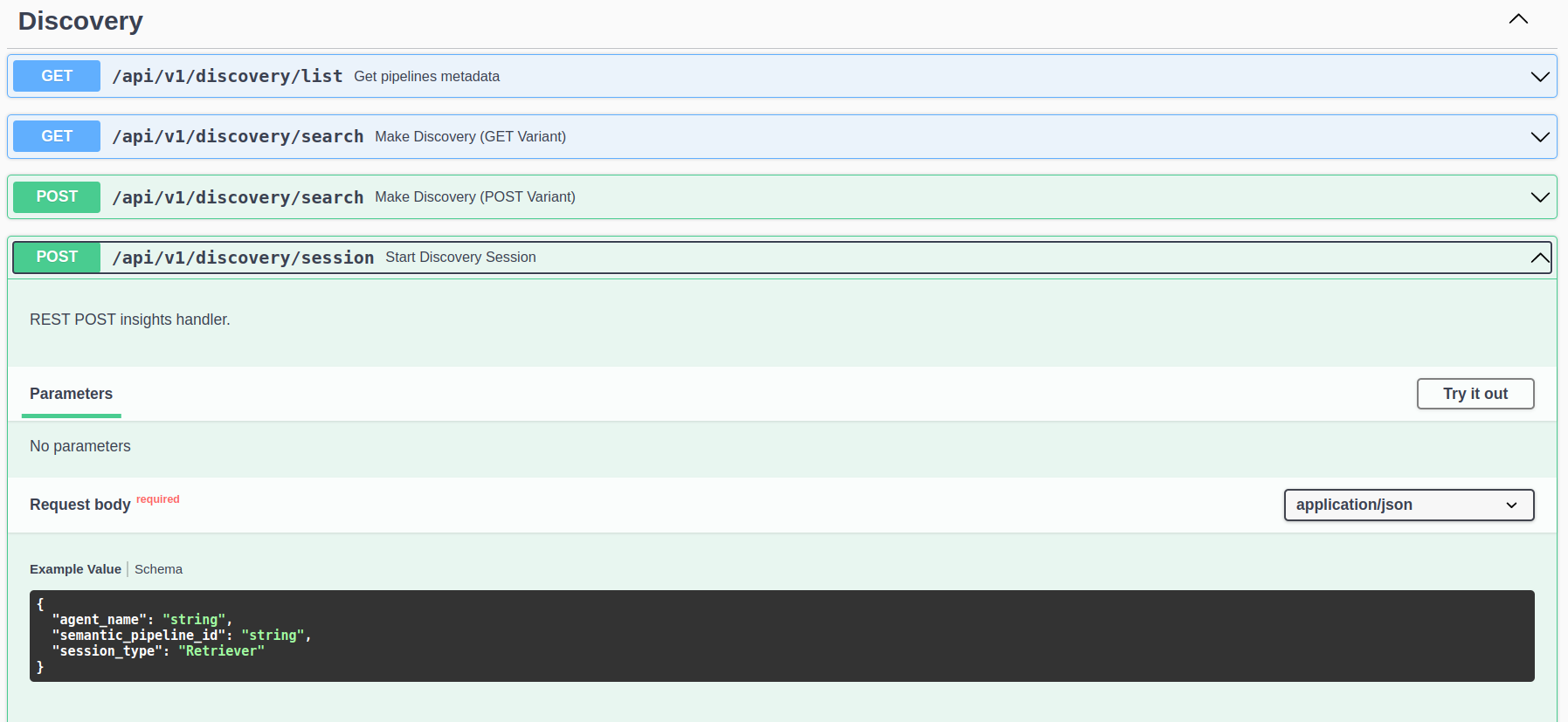Expand the POST discovery/search endpoint chevron
Screen dimensions: 1568x722
[x=1540, y=197]
